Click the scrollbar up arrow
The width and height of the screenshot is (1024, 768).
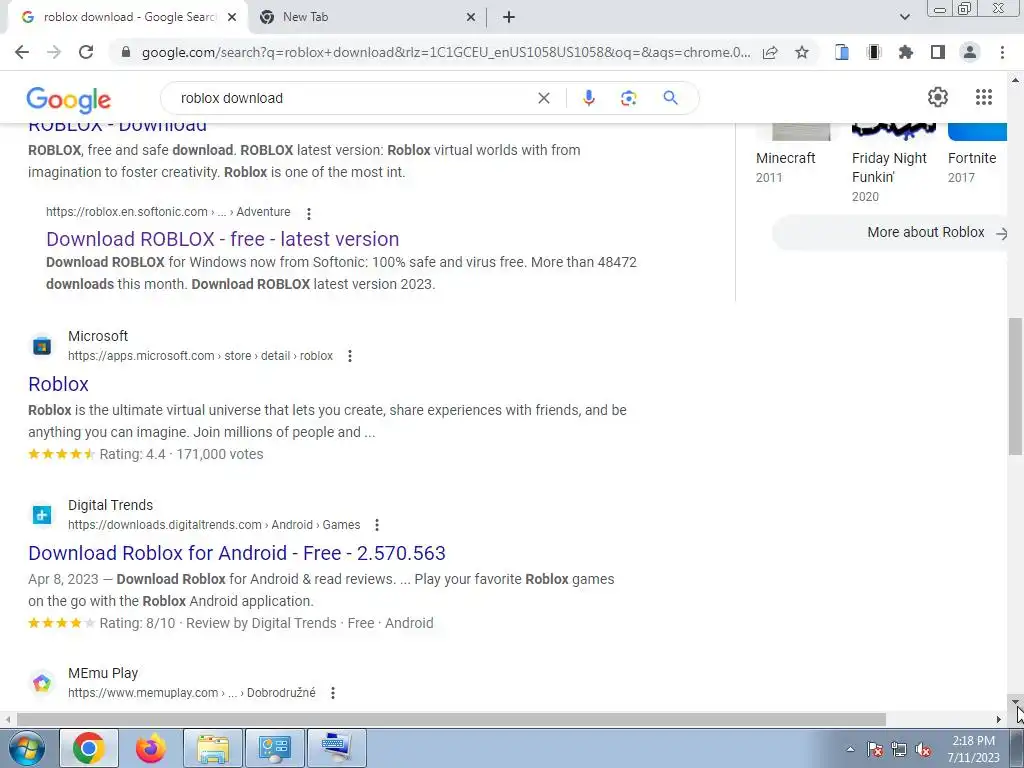click(1016, 80)
